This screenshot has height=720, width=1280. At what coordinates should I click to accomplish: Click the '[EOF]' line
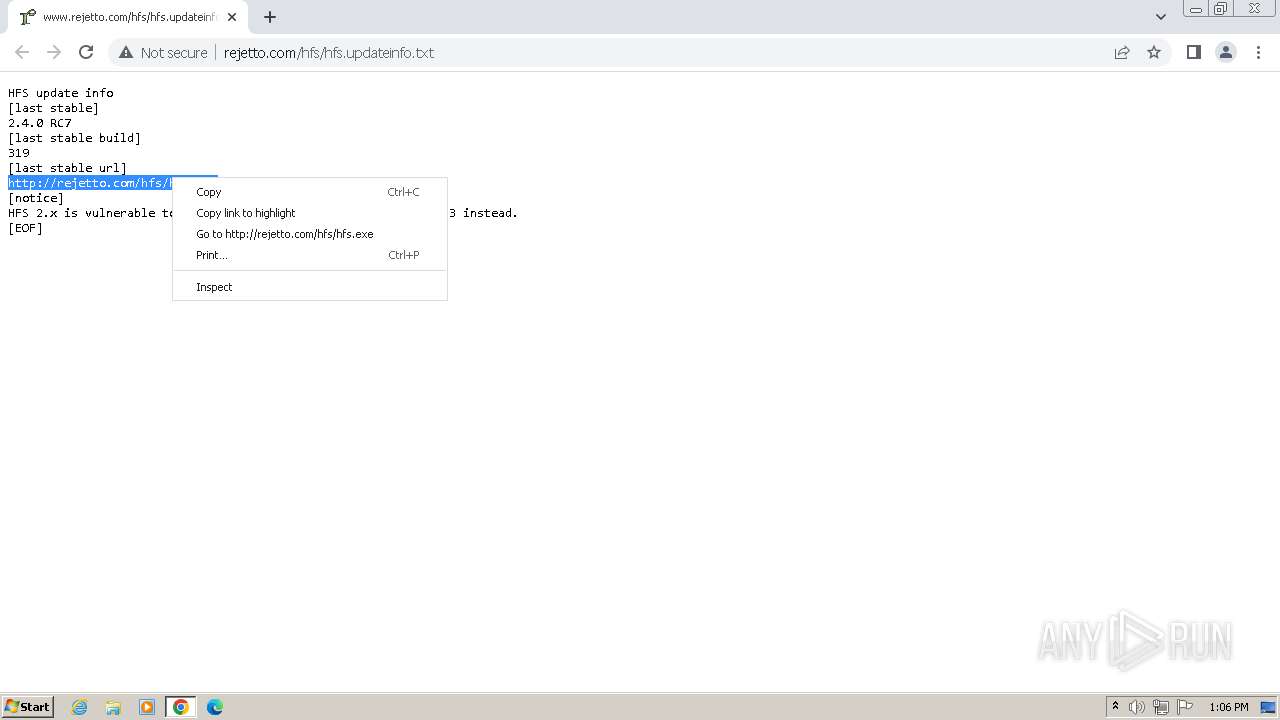pyautogui.click(x=26, y=228)
